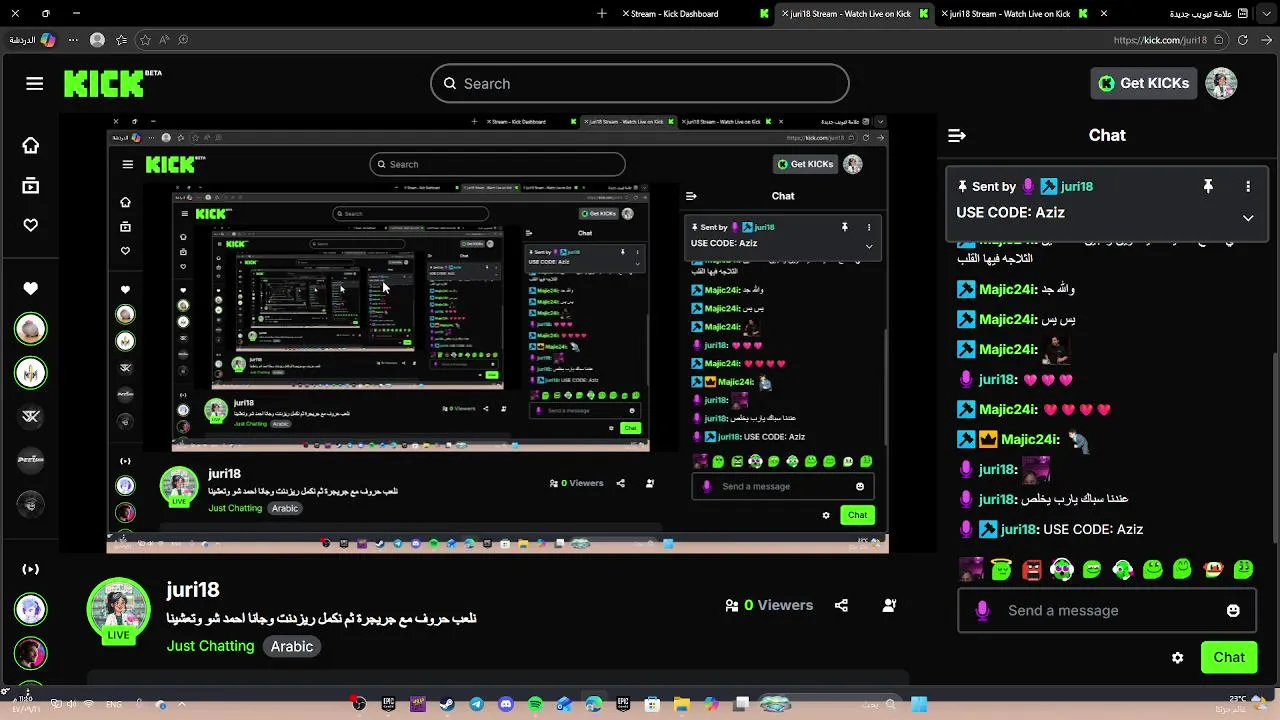The height and width of the screenshot is (720, 1280).
Task: Open the Following heart outline icon
Action: click(31, 226)
